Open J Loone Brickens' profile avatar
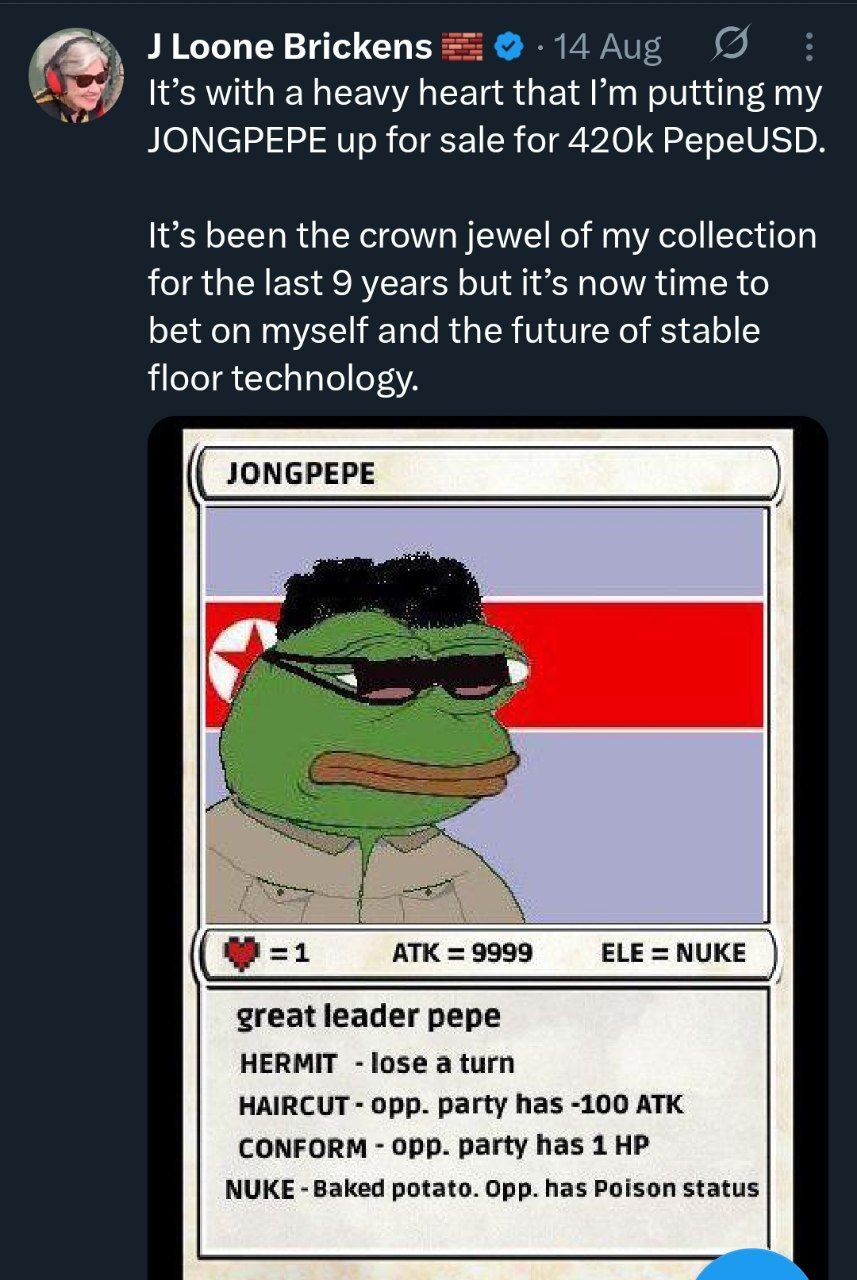857x1280 pixels. pyautogui.click(x=76, y=75)
